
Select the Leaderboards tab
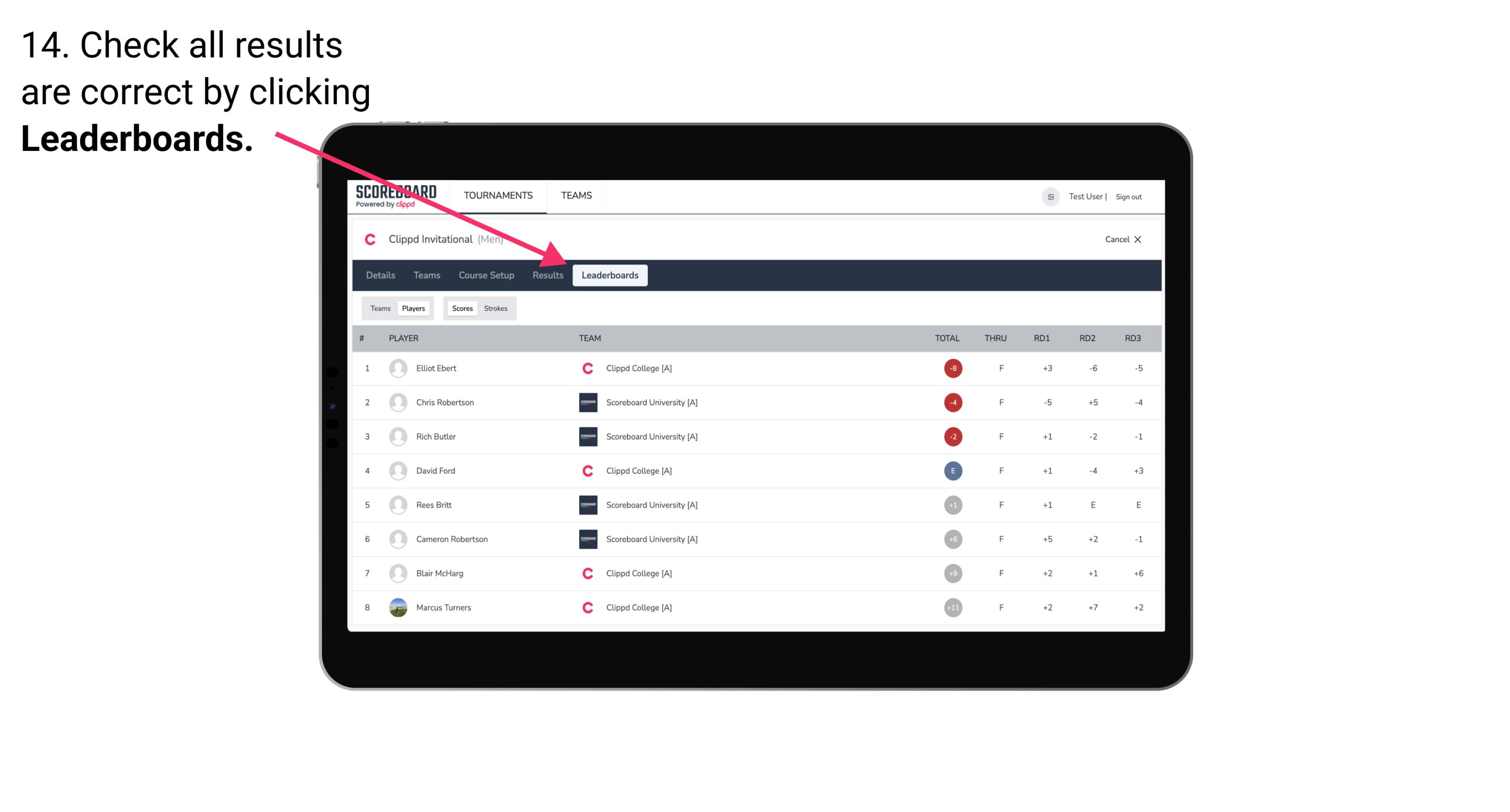click(611, 275)
